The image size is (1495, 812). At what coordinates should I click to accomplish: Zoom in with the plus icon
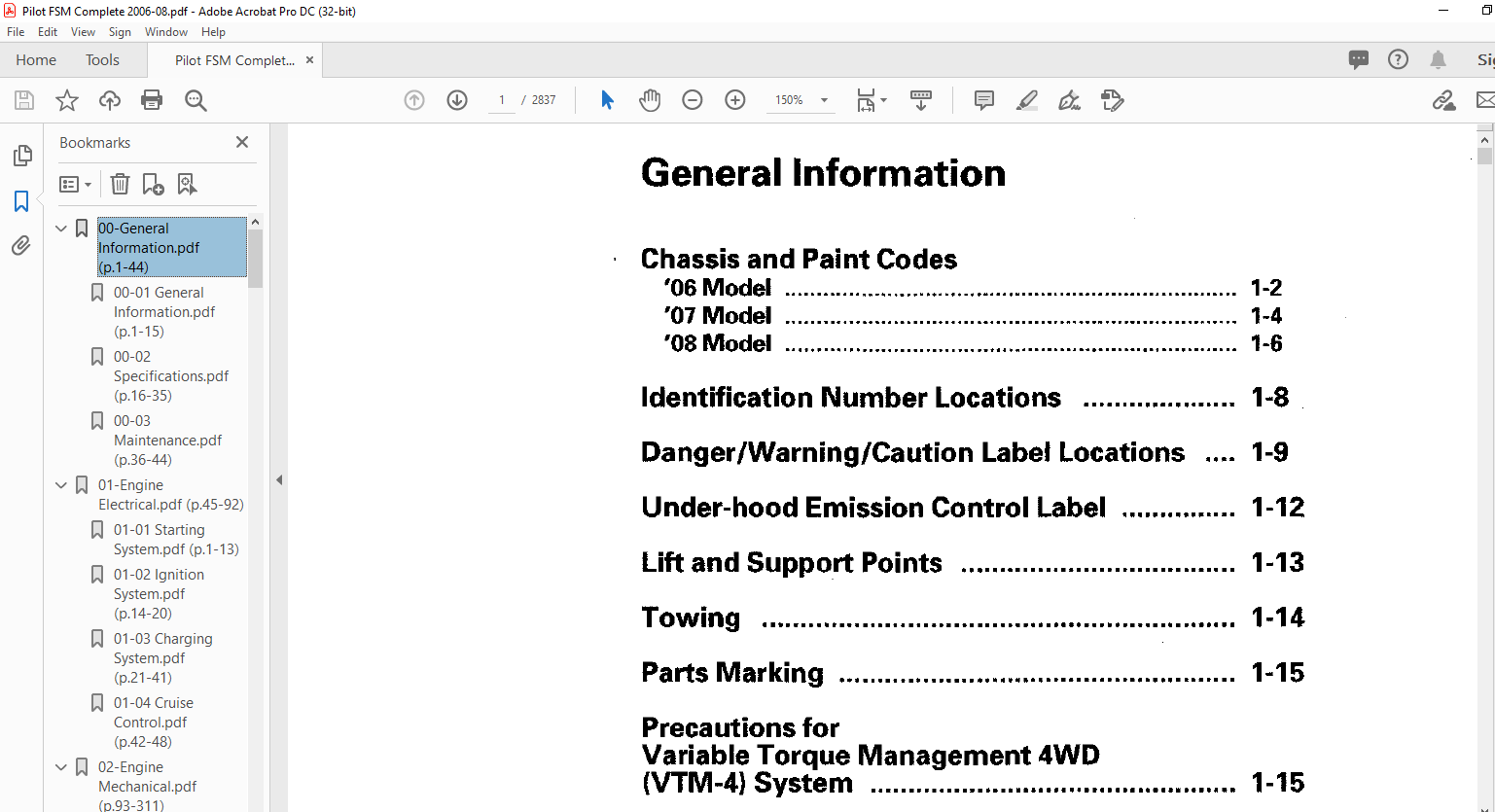[735, 100]
